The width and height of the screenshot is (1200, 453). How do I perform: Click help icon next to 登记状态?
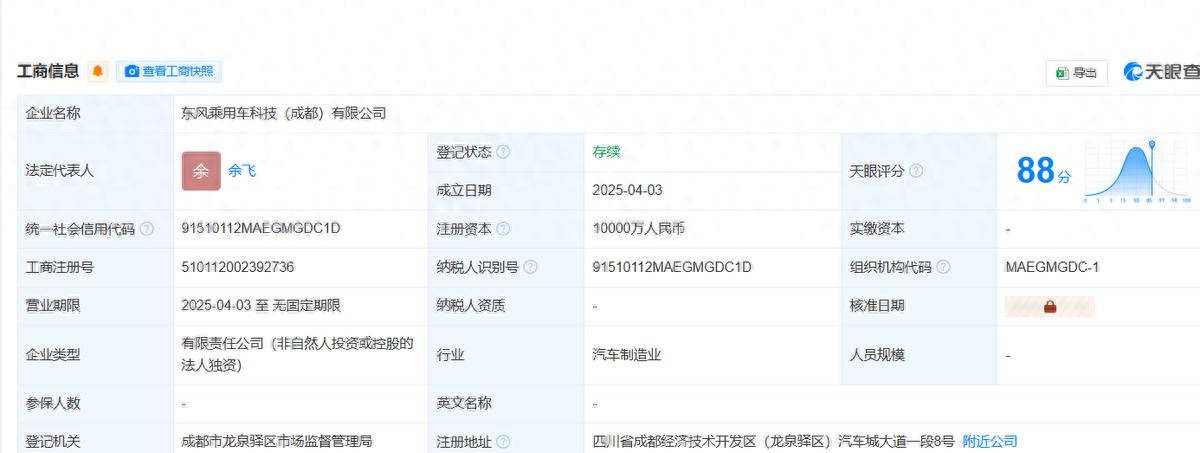(503, 152)
